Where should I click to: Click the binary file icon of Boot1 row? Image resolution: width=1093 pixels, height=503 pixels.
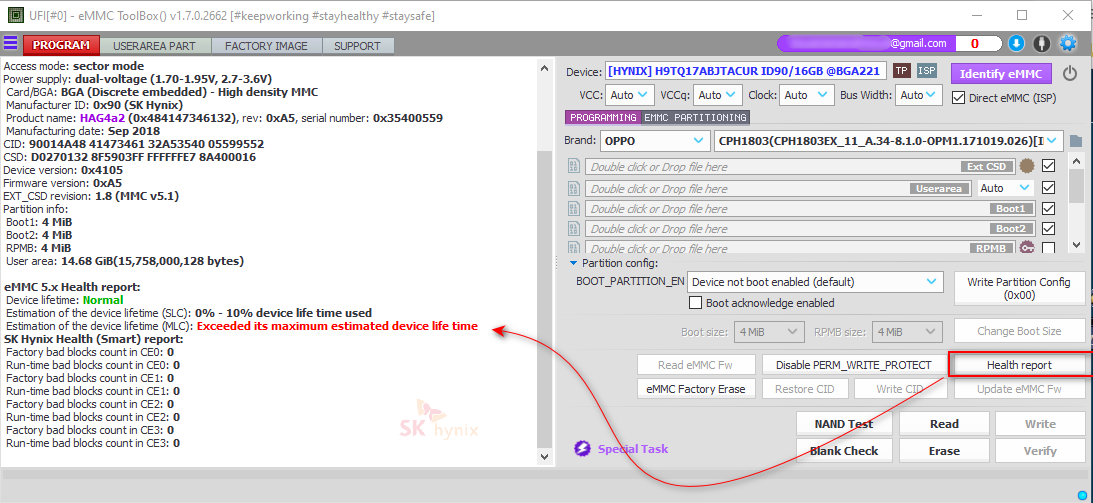click(574, 208)
